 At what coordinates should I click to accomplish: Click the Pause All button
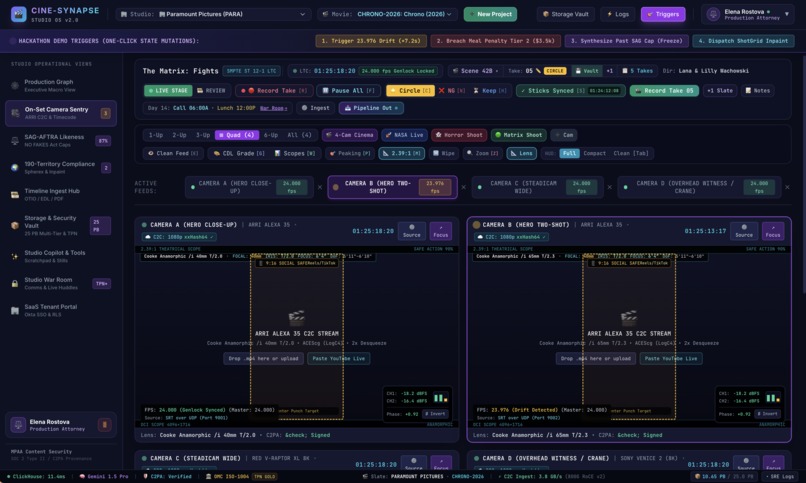348,90
